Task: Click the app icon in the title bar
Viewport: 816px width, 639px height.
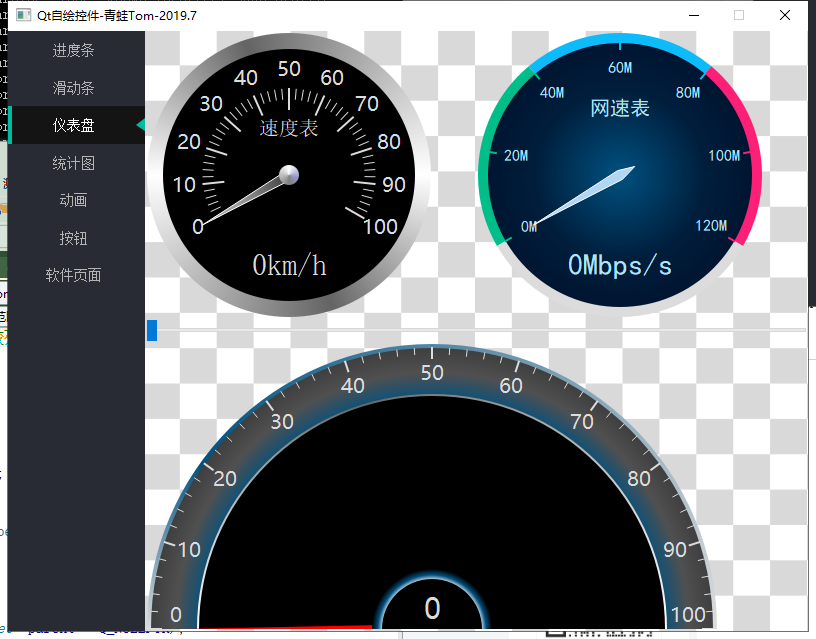Action: click(24, 15)
